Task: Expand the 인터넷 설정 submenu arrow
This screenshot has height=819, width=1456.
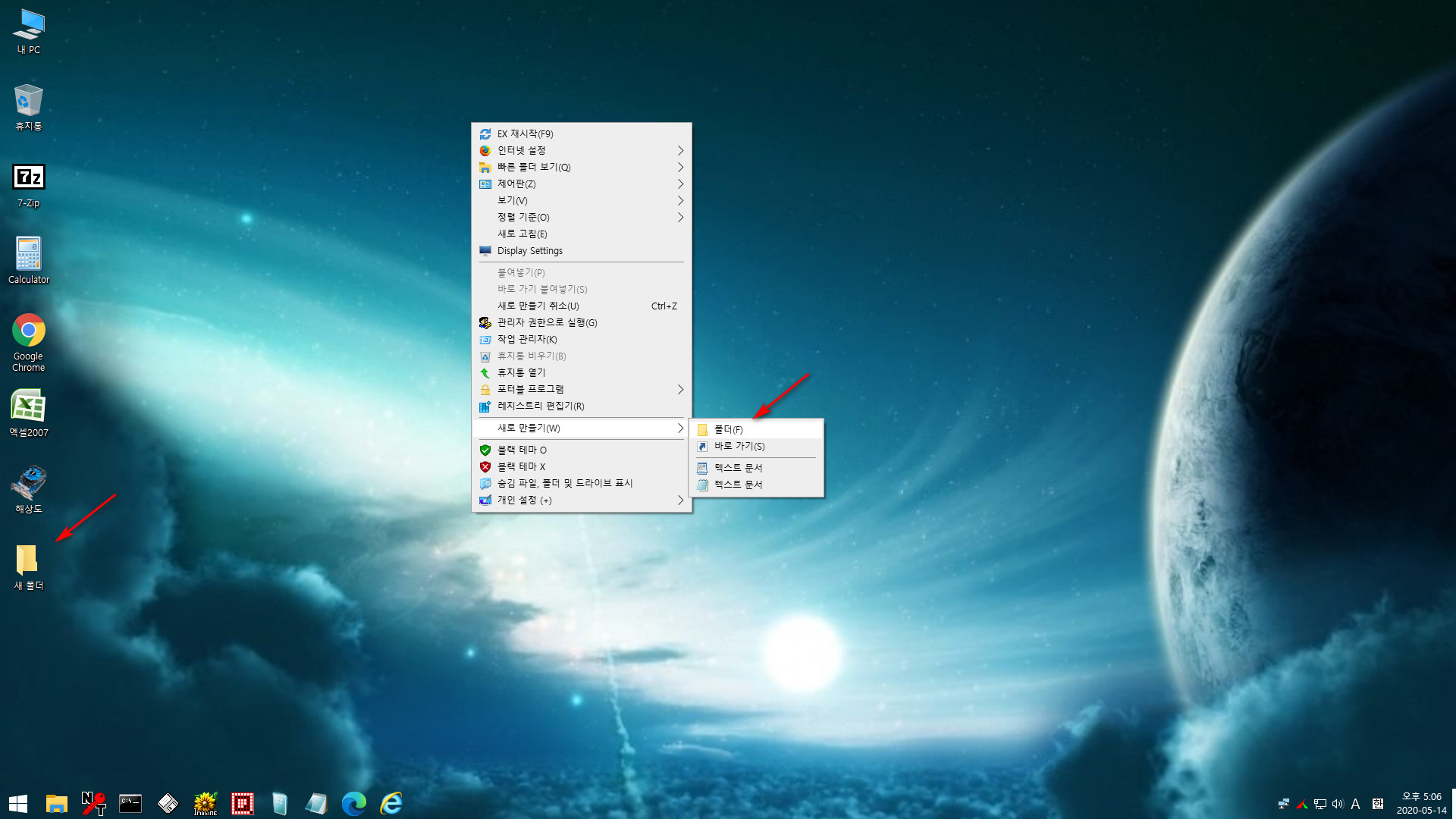Action: [x=680, y=150]
